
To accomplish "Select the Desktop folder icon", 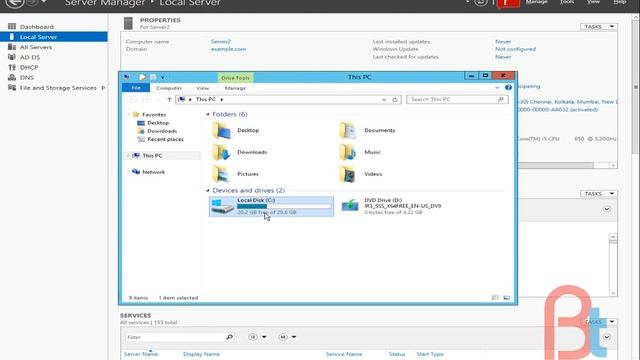I will (221, 131).
